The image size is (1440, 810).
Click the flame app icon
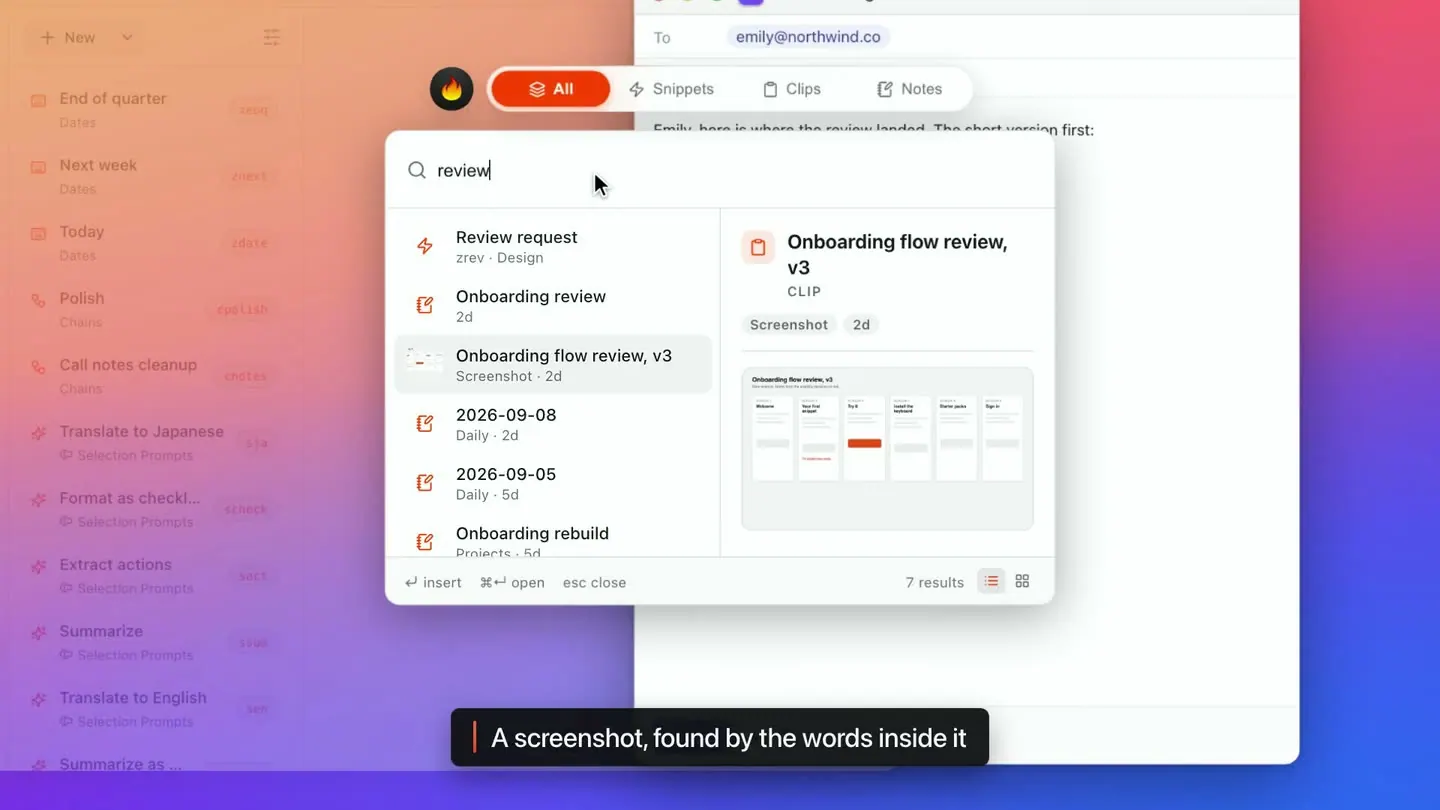(451, 89)
